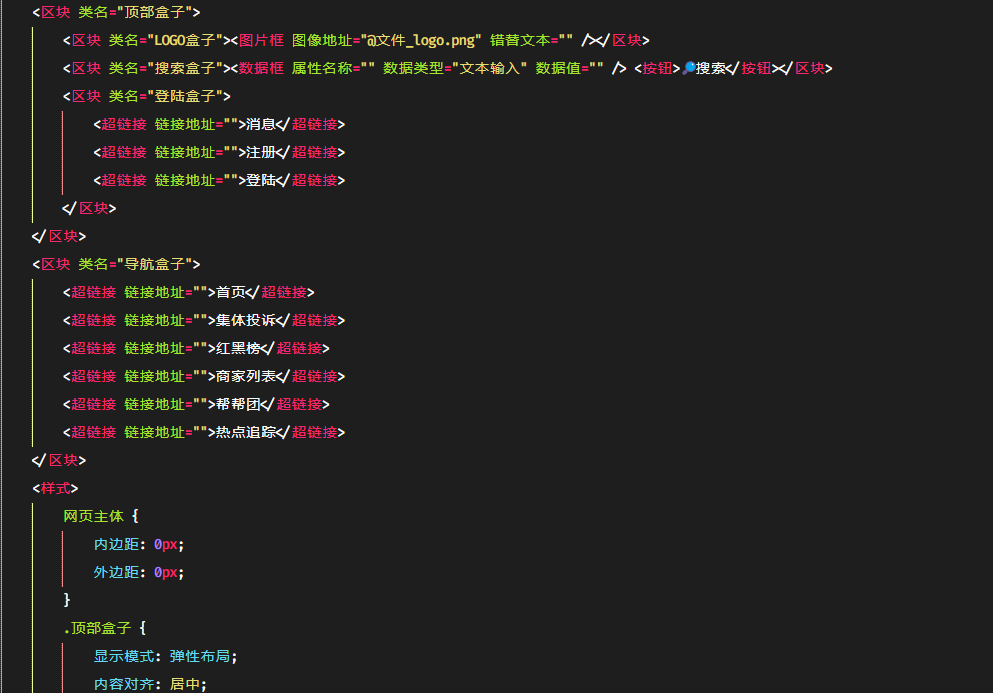Screen dimensions: 993x693
Task: Click the closing brace of 网页主体 rule
Action: pyautogui.click(x=67, y=600)
